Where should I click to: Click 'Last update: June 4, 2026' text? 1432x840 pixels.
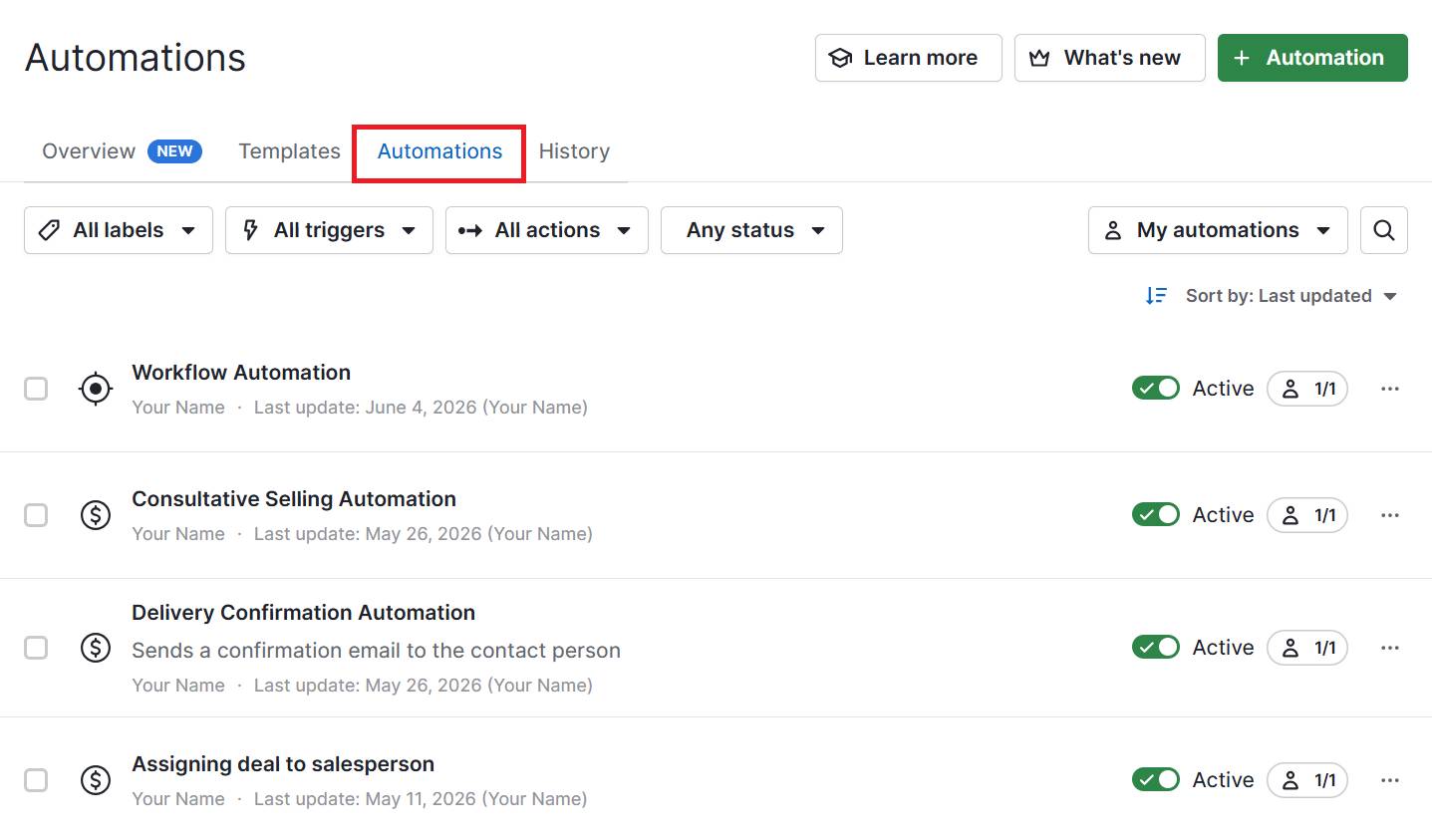pos(365,408)
